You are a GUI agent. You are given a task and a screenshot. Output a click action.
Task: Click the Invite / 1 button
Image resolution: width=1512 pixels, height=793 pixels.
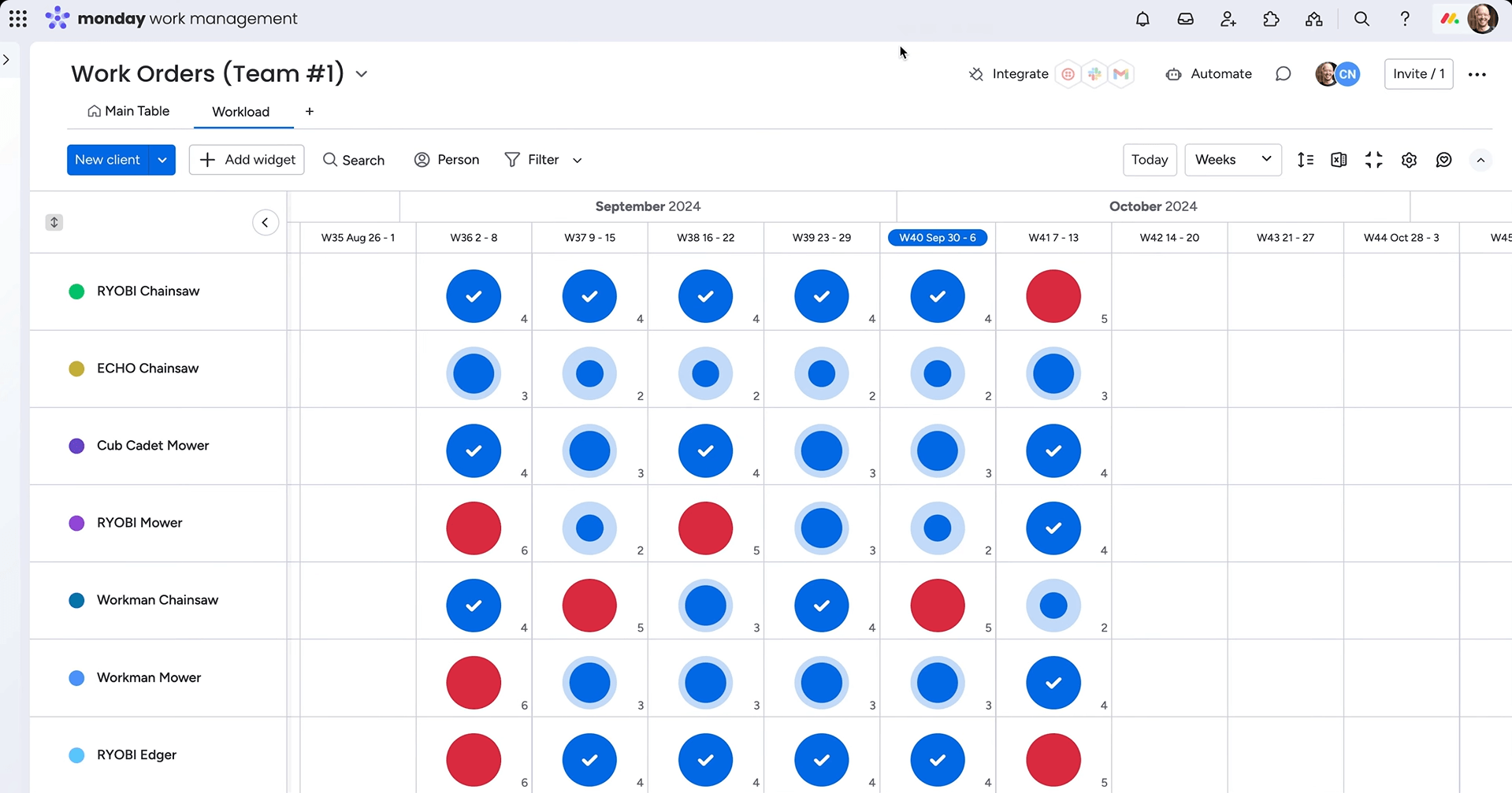click(1418, 74)
